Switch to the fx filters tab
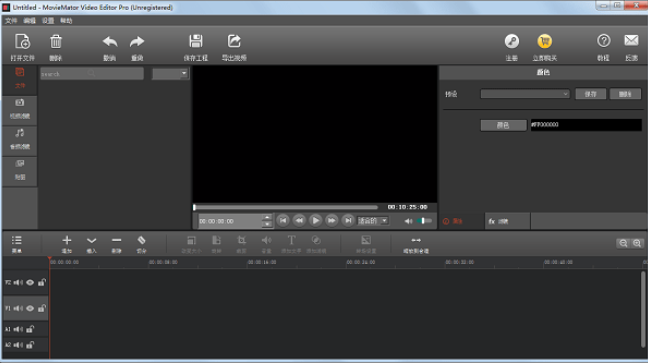648x363 pixels. [x=507, y=221]
